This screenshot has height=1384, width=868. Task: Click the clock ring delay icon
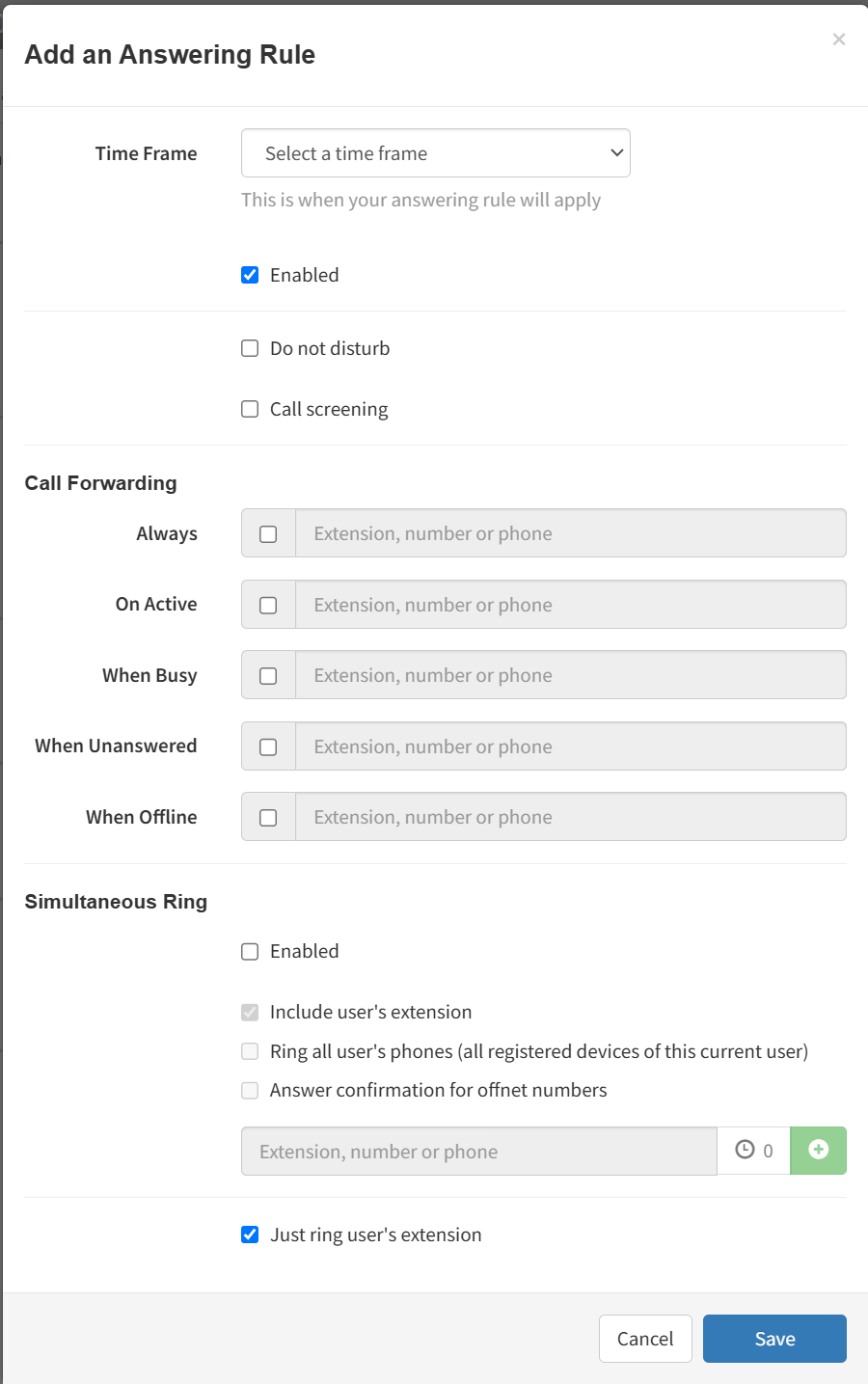pos(745,1150)
